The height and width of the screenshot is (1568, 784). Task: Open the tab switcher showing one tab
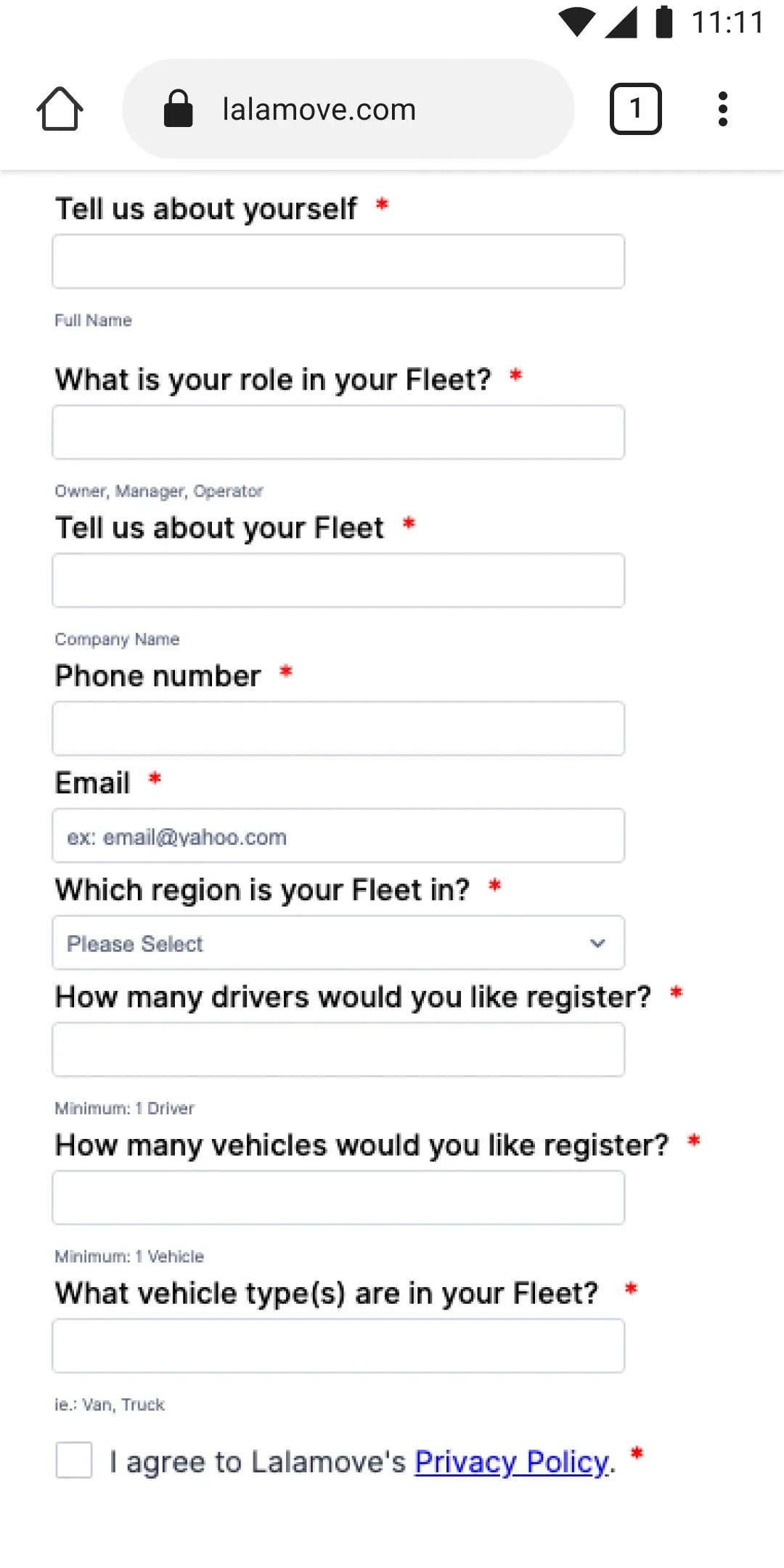tap(636, 109)
